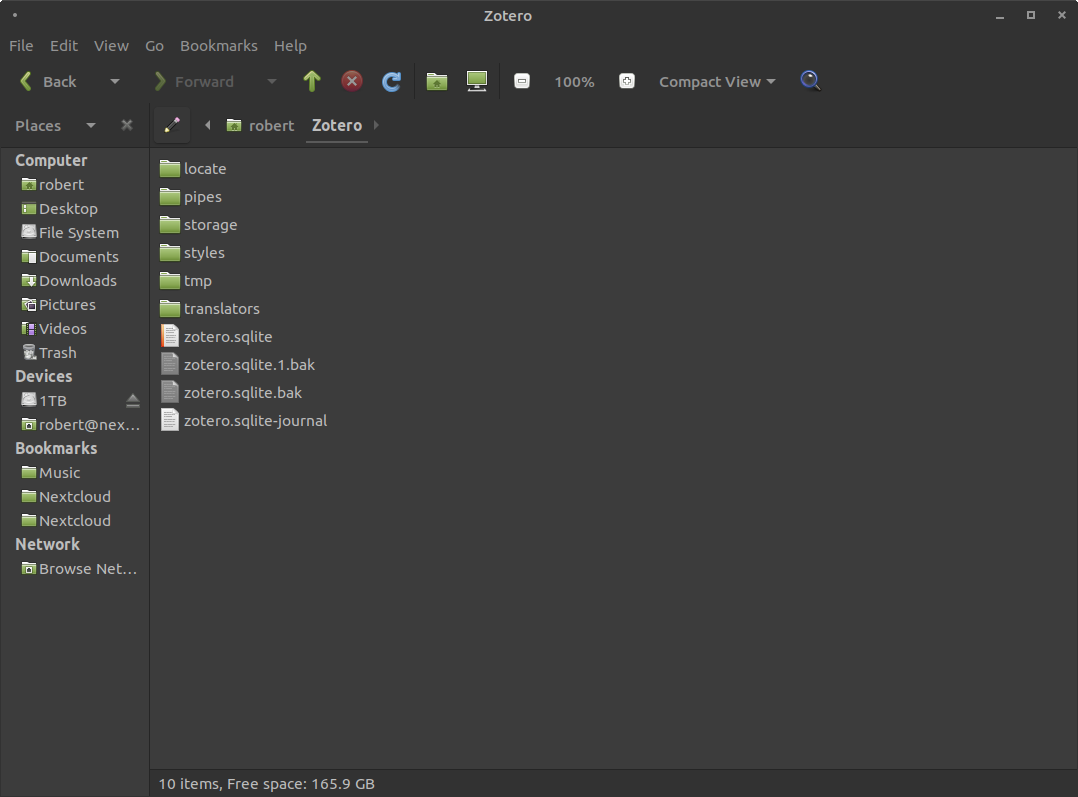Activate the search magnifier icon
The width and height of the screenshot is (1078, 797).
click(810, 81)
